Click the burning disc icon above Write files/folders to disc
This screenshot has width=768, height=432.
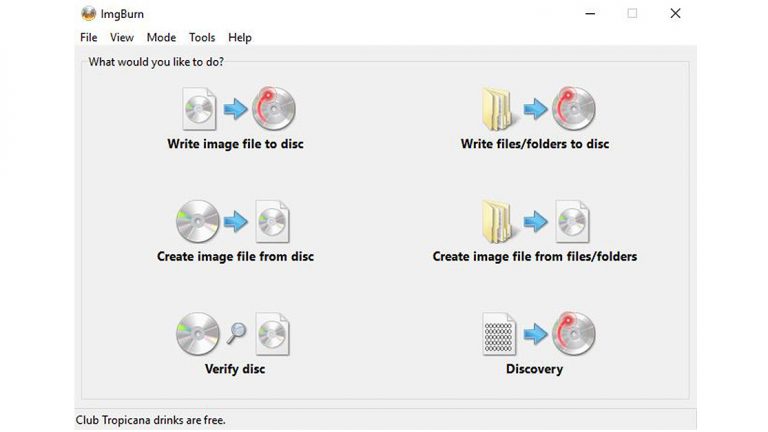[x=574, y=108]
